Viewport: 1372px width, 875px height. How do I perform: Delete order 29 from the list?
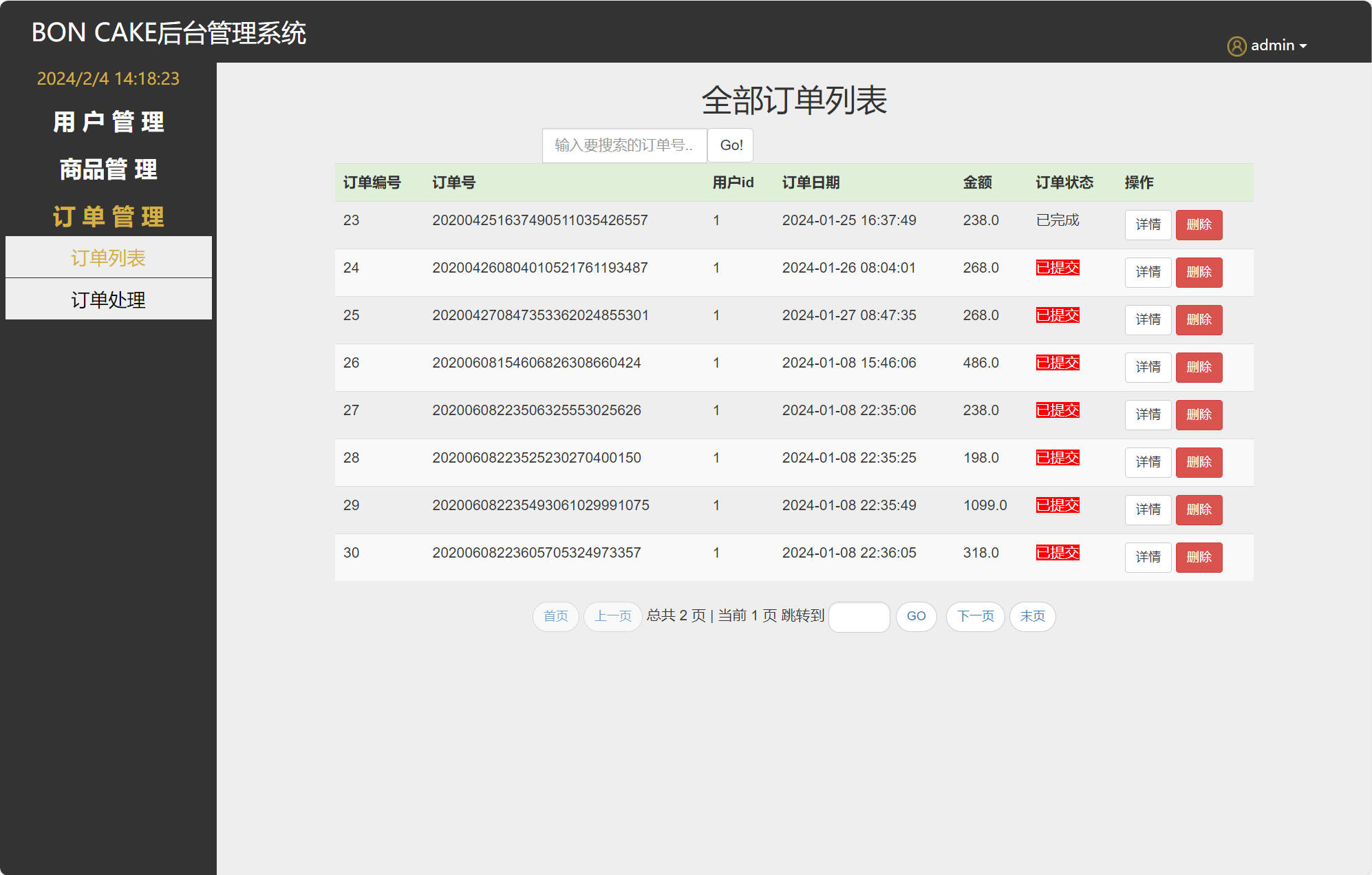coord(1199,509)
